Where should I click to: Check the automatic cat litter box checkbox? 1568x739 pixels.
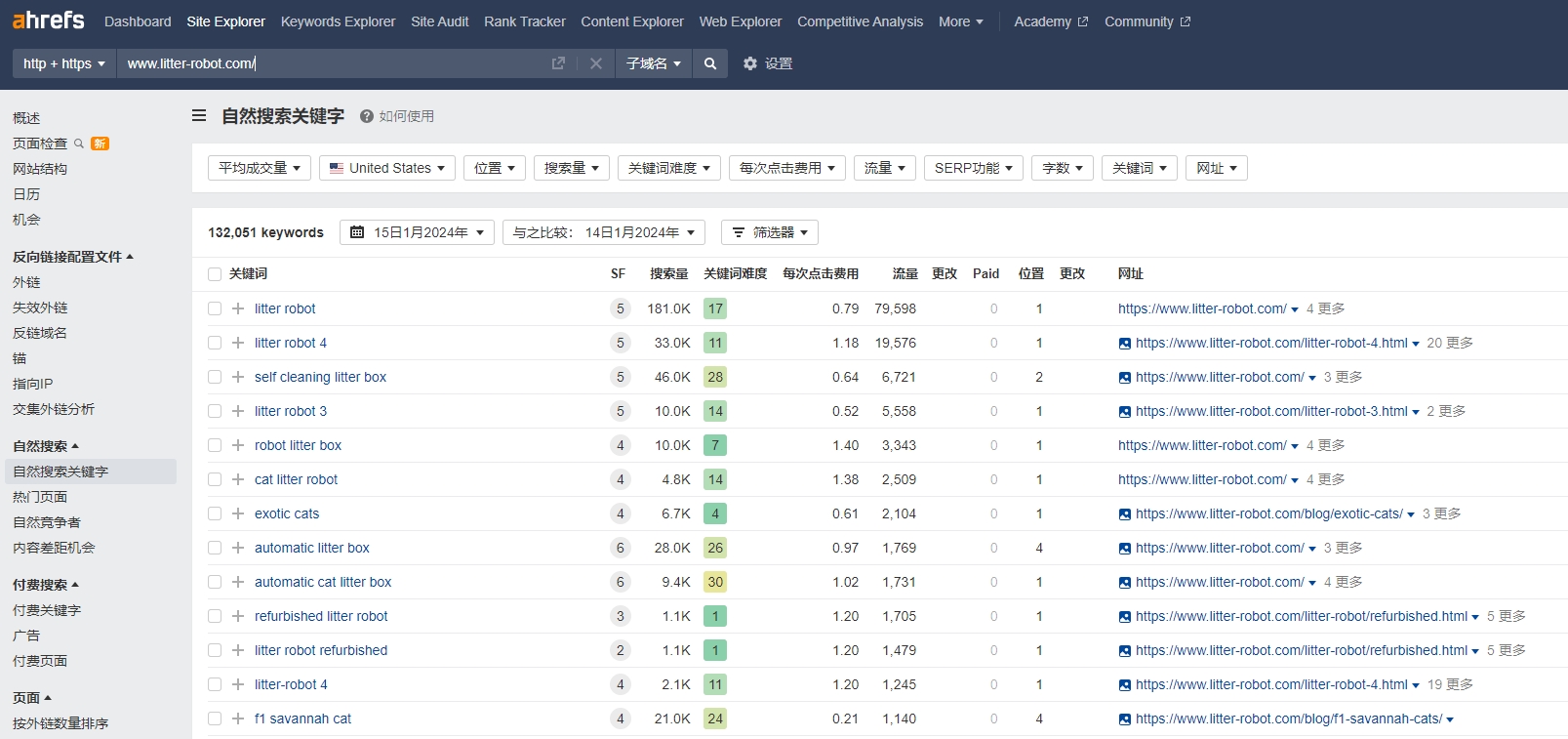[x=215, y=582]
